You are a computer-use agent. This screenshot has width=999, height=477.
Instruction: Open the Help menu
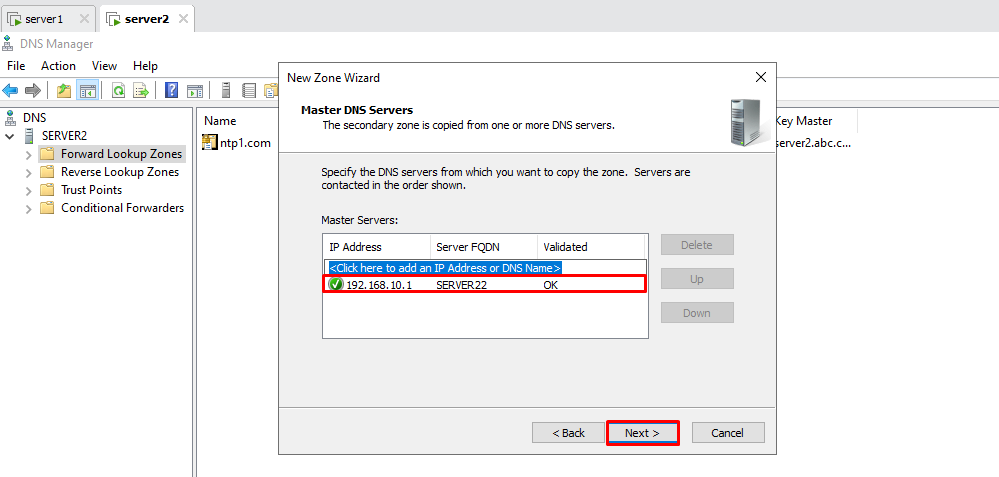click(x=145, y=66)
